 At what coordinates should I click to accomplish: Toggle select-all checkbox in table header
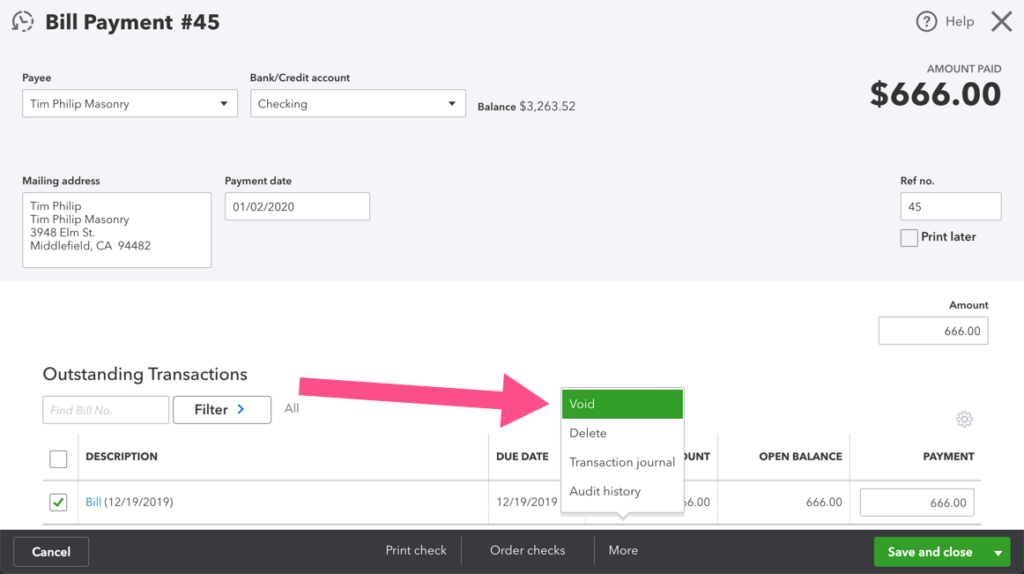(58, 459)
